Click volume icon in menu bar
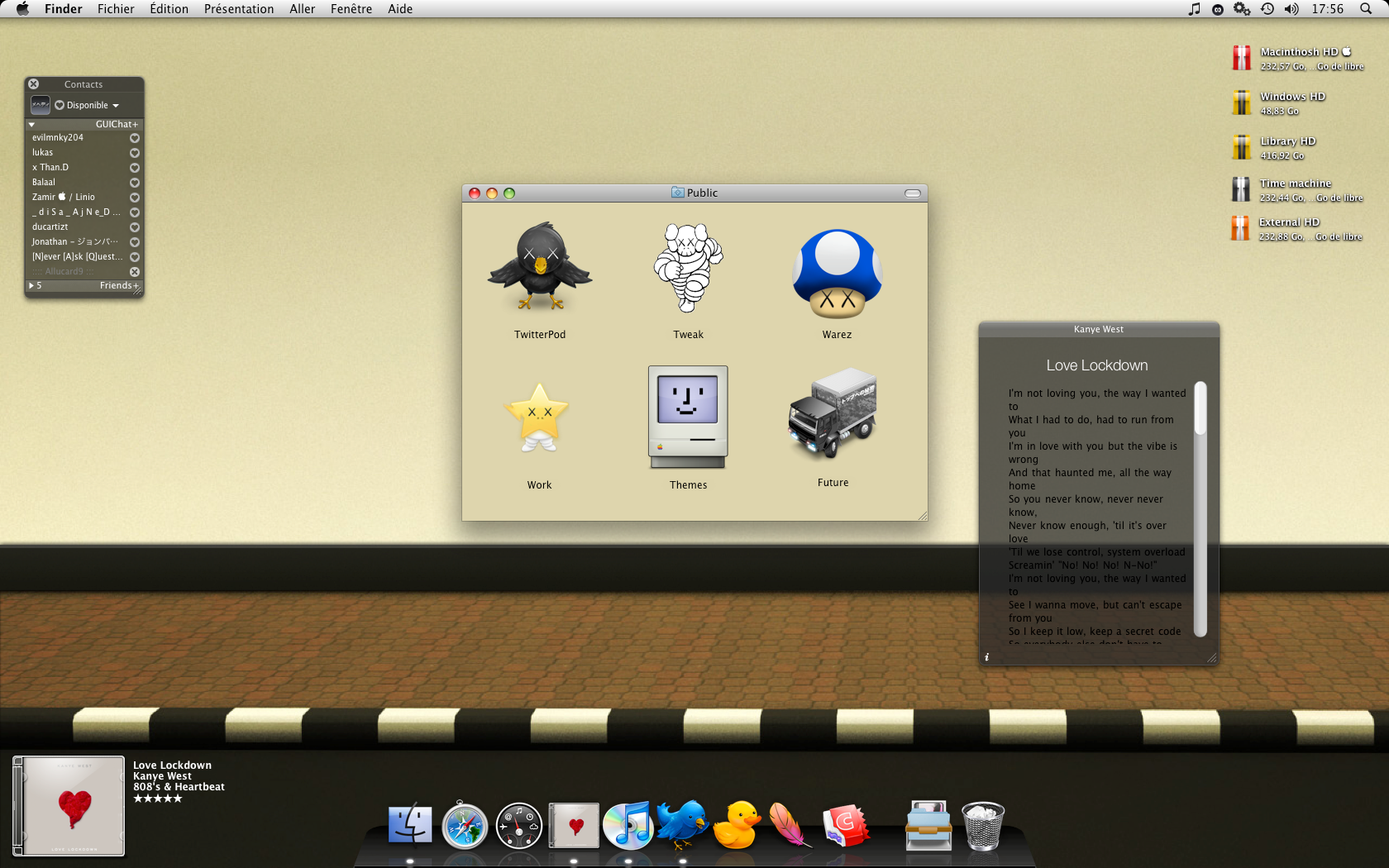Screen dimensions: 1389x868 pos(1291,8)
